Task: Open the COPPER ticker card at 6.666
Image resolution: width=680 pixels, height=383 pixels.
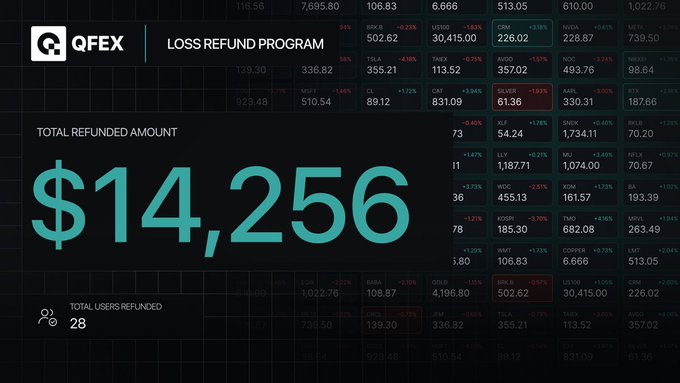Action: [x=588, y=256]
